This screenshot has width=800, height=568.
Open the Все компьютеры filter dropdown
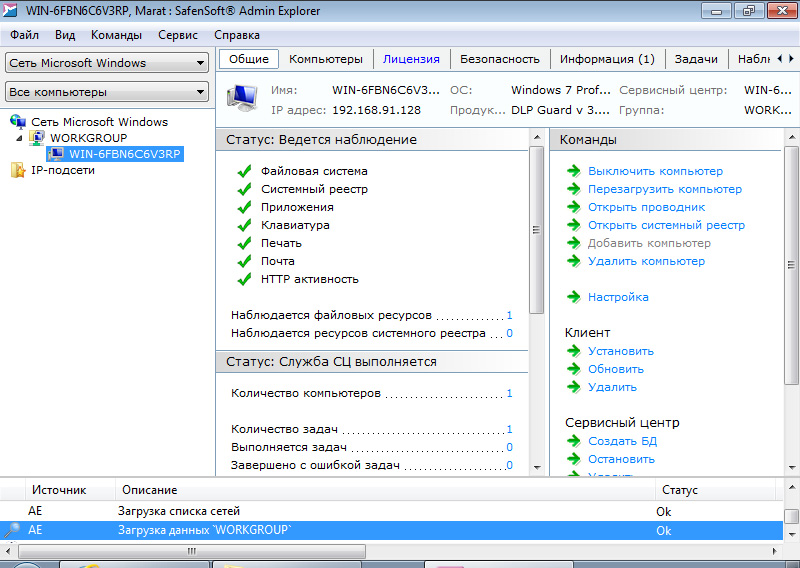point(107,92)
